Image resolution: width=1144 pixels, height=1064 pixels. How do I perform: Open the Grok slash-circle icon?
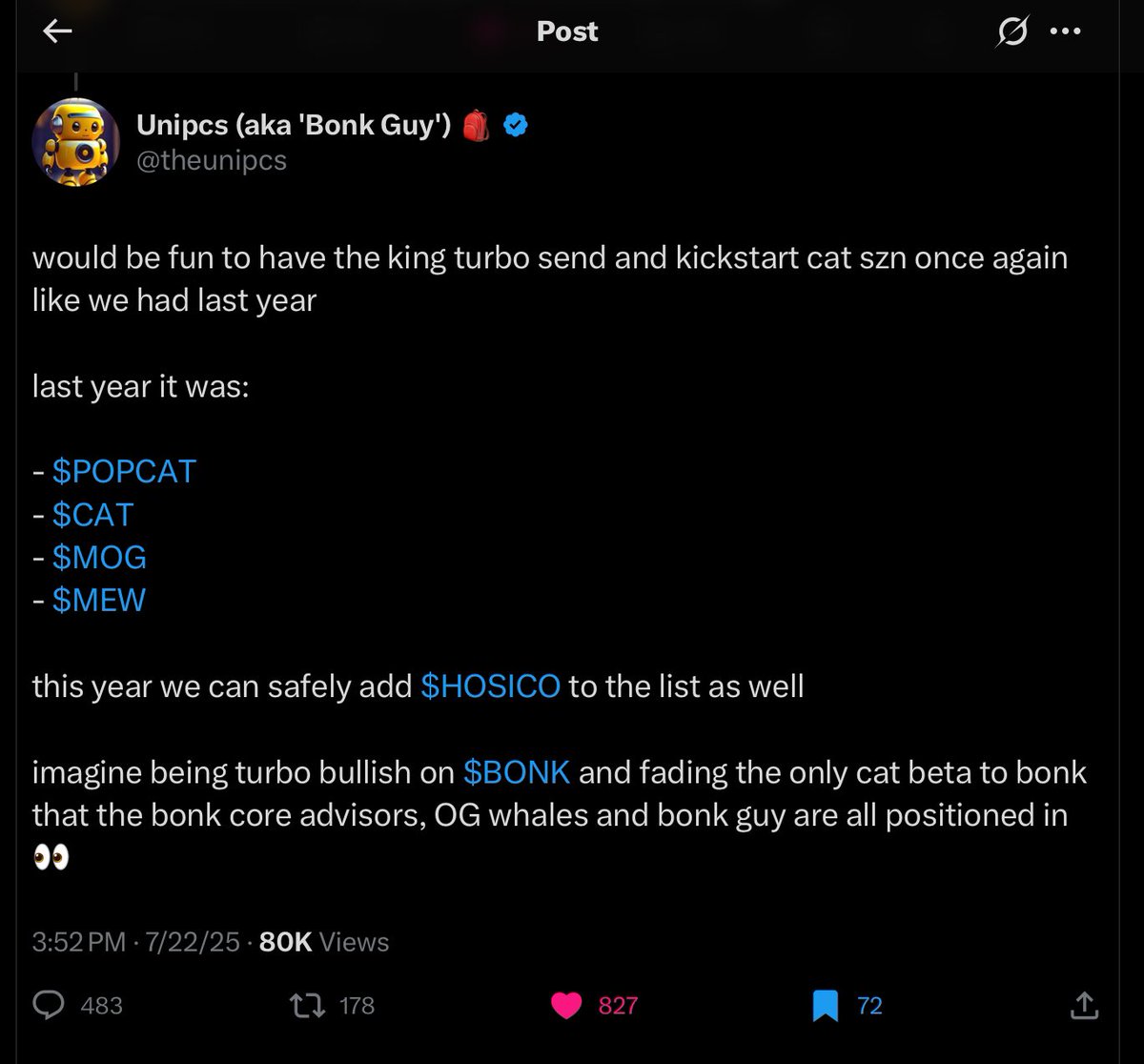1011,32
